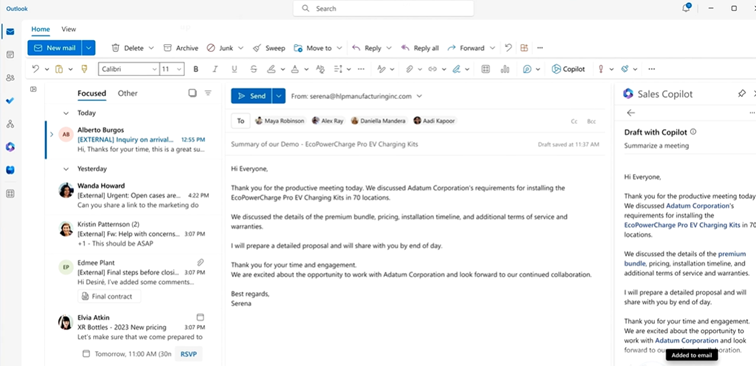756x366 pixels.
Task: Open the New mail dropdown arrow
Action: pos(88,48)
